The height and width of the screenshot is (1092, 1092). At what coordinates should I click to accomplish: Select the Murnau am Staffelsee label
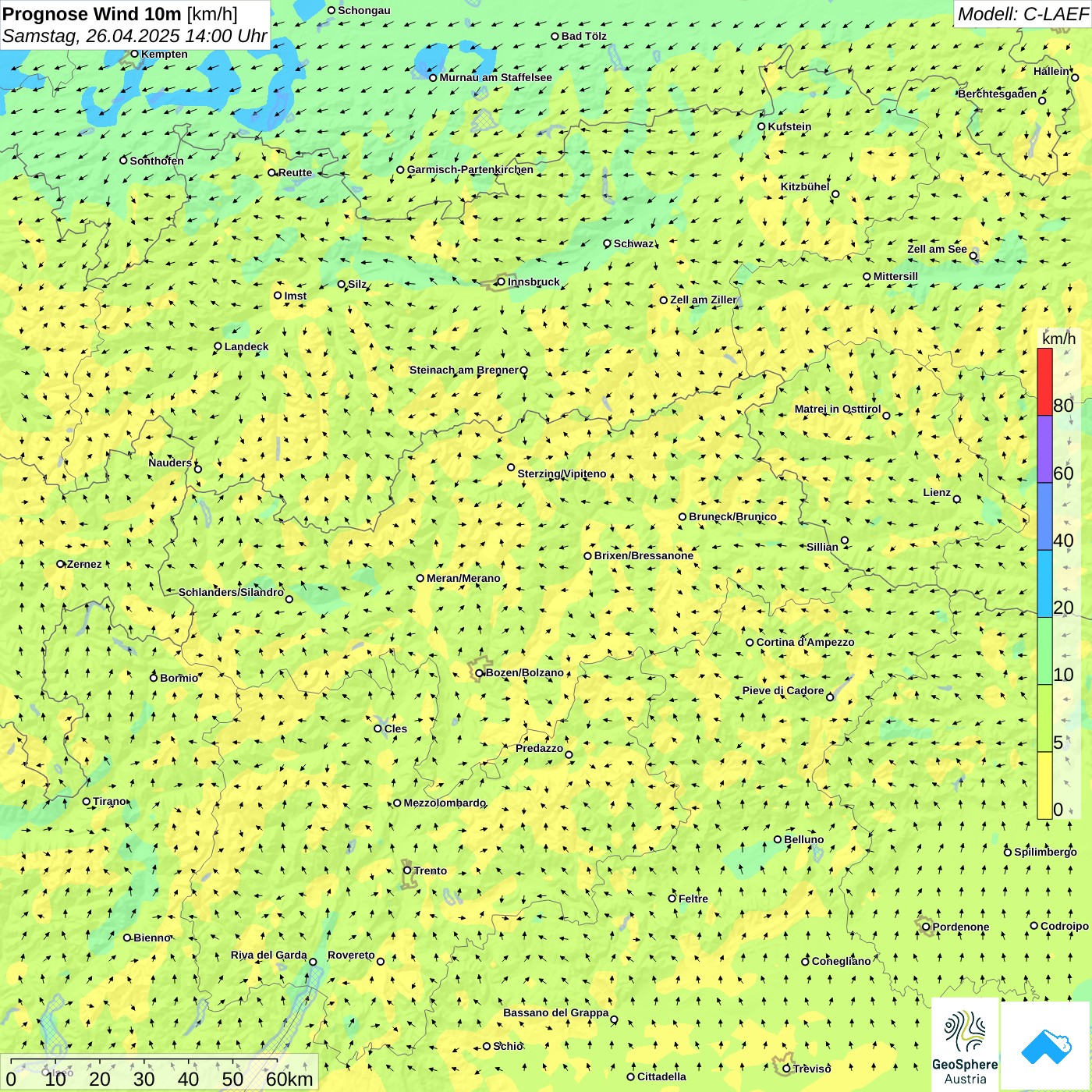495,77
